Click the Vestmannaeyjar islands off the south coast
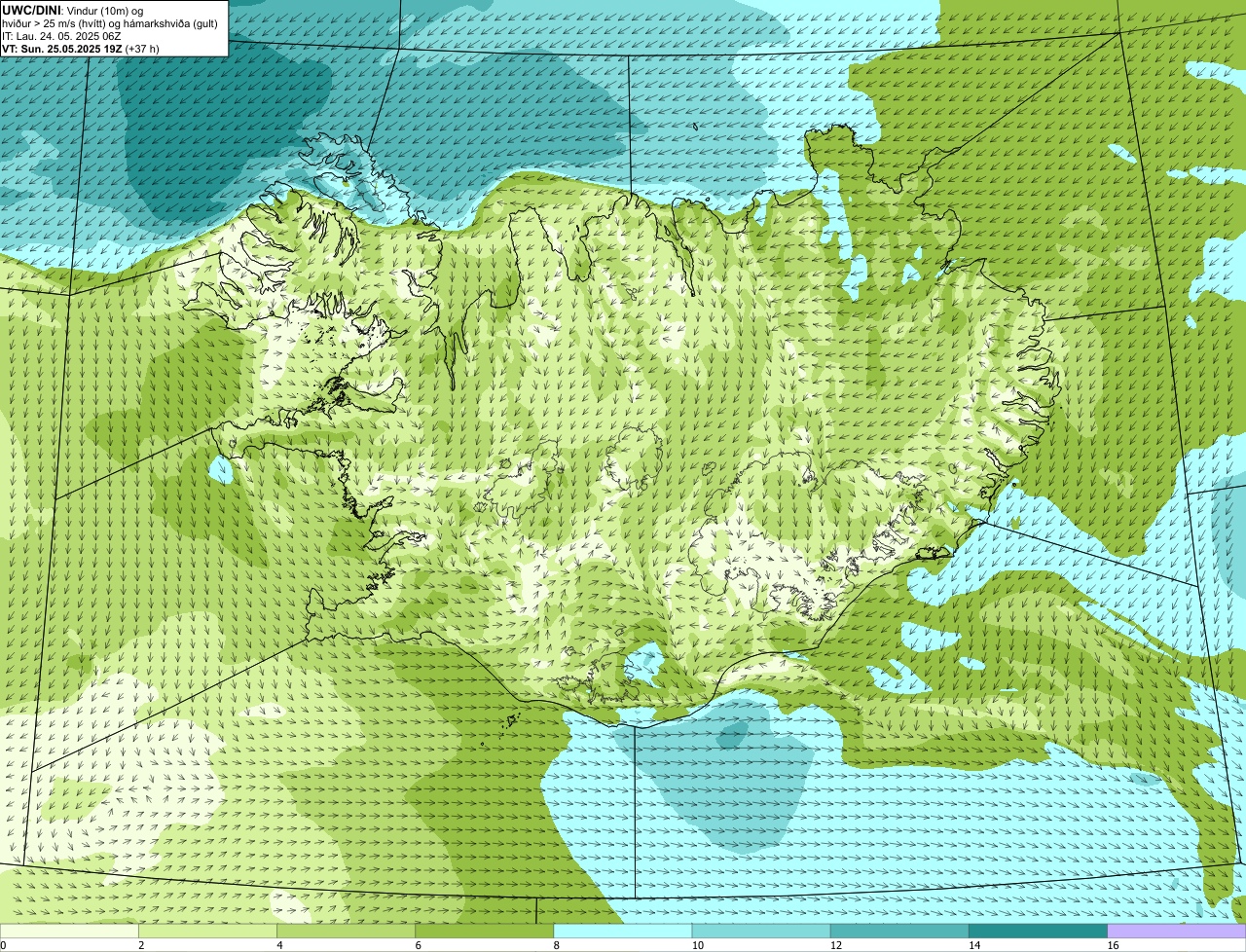This screenshot has height=952, width=1246. click(511, 721)
